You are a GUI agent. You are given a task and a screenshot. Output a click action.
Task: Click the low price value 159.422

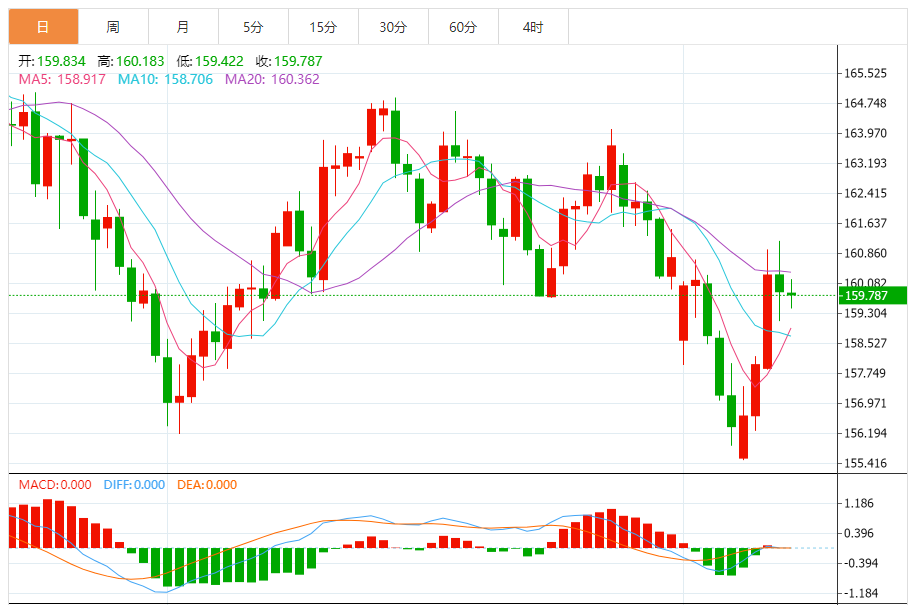(x=219, y=61)
